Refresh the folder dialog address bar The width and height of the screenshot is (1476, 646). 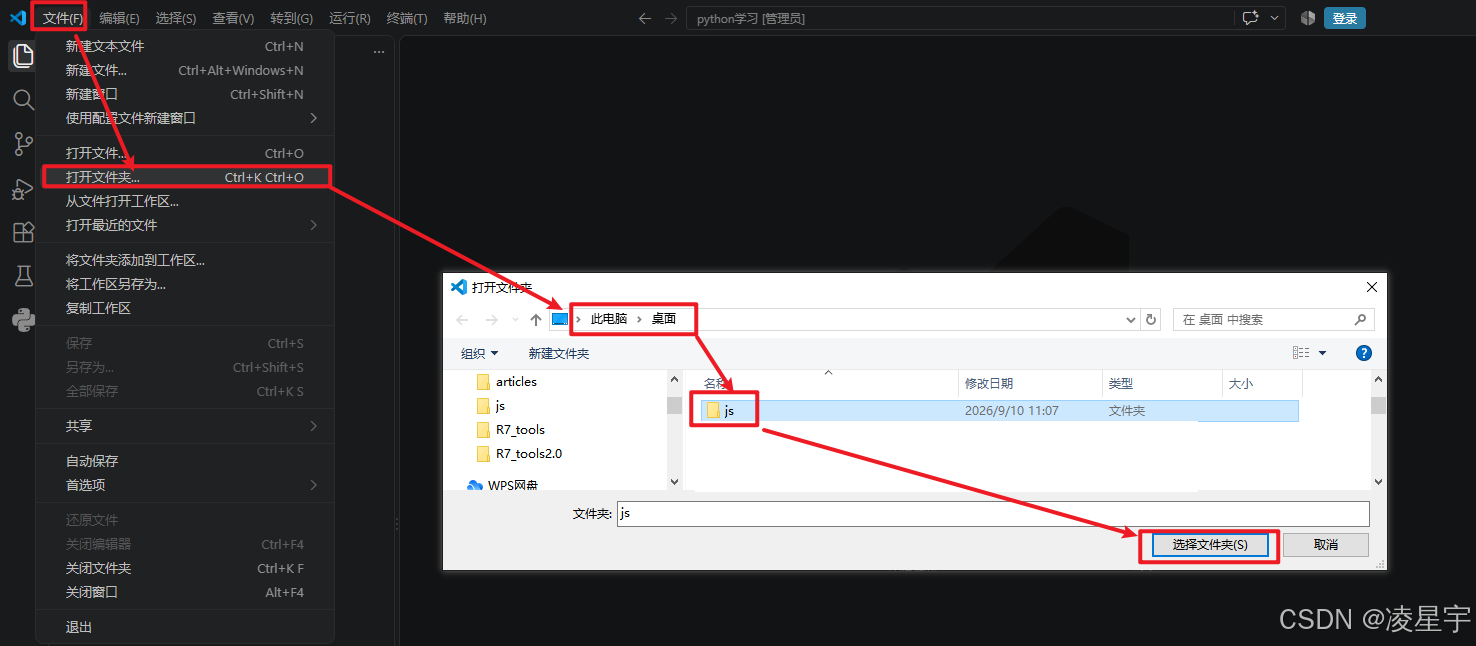[x=1151, y=320]
